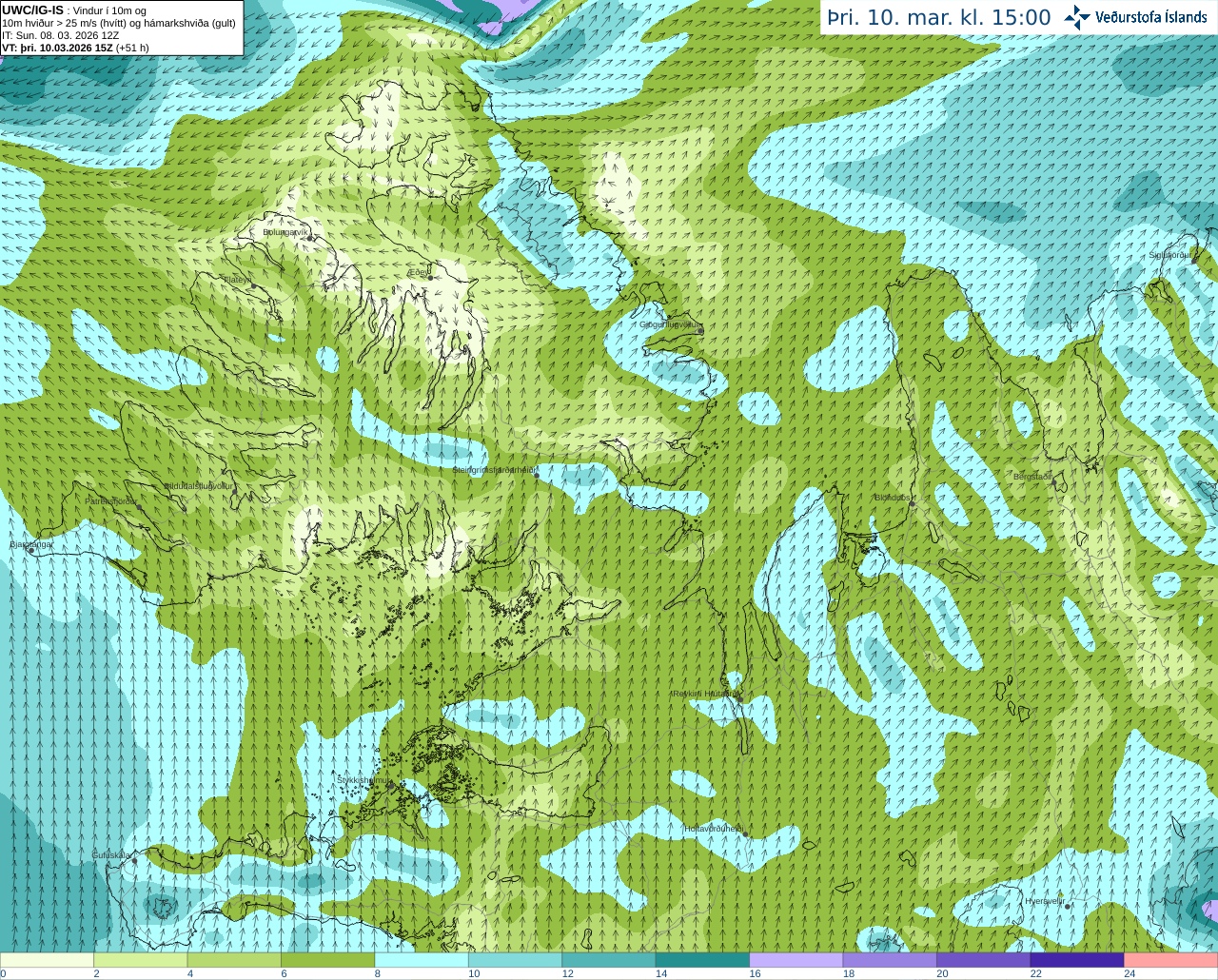Click the Reykir í Hrútafirði station label
Screen dimensions: 1218x980
(x=705, y=694)
